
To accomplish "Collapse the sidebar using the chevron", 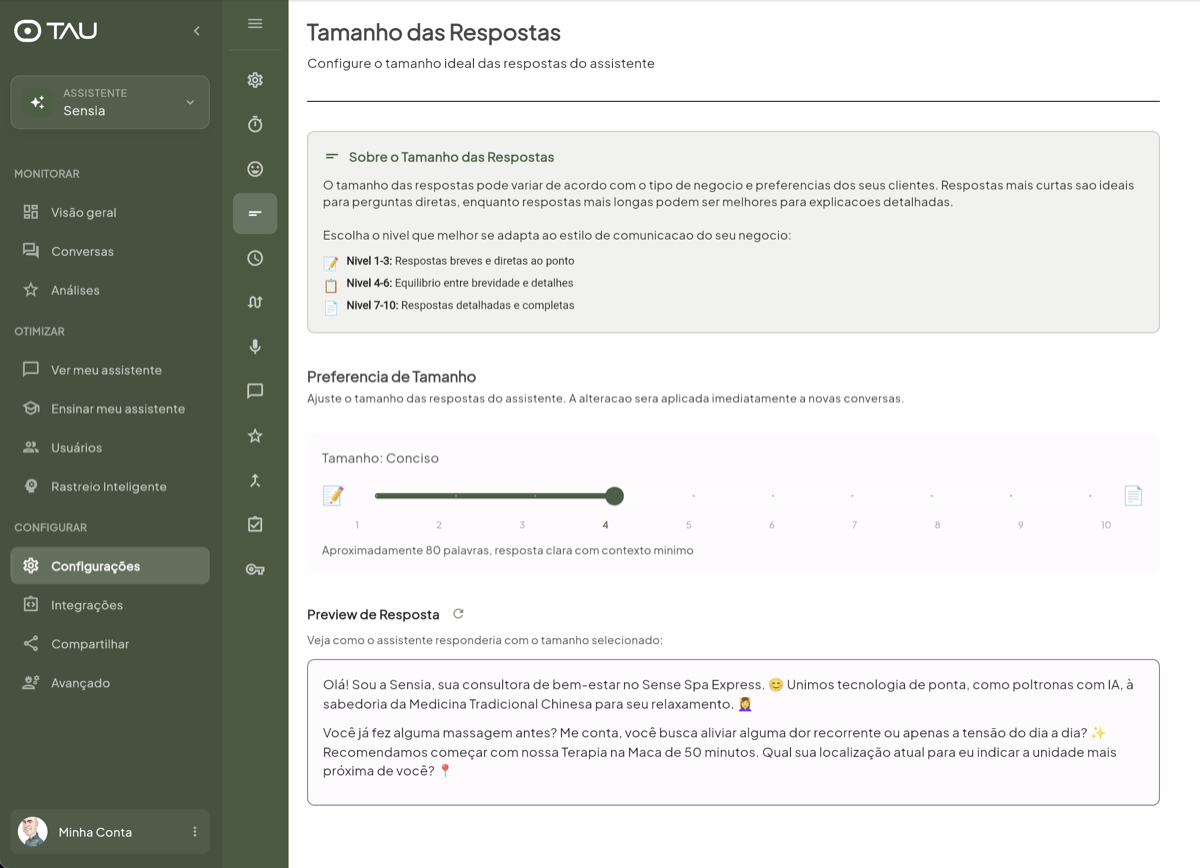I will (196, 30).
